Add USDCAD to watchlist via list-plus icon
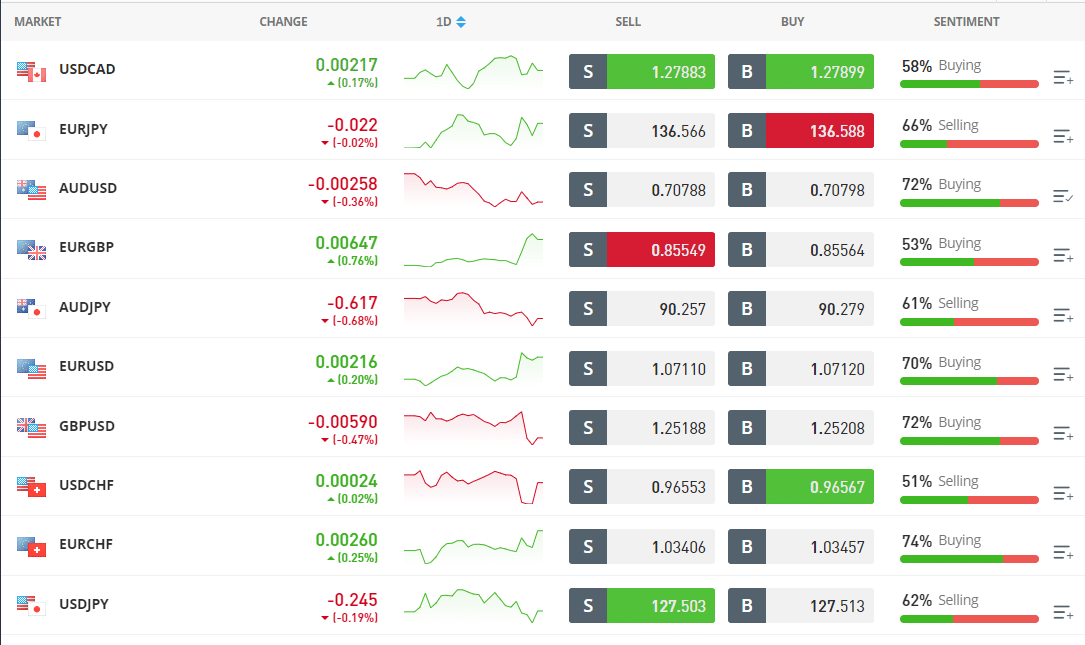 coord(1063,77)
